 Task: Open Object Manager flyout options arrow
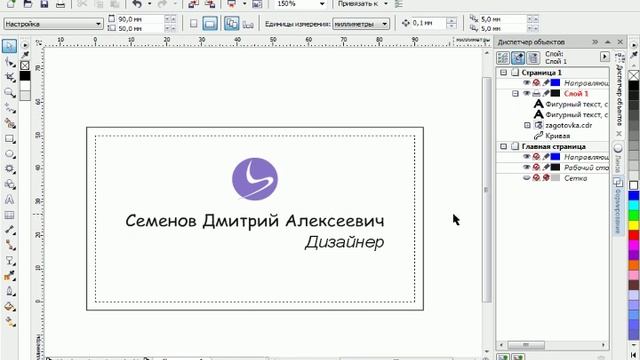pos(604,57)
